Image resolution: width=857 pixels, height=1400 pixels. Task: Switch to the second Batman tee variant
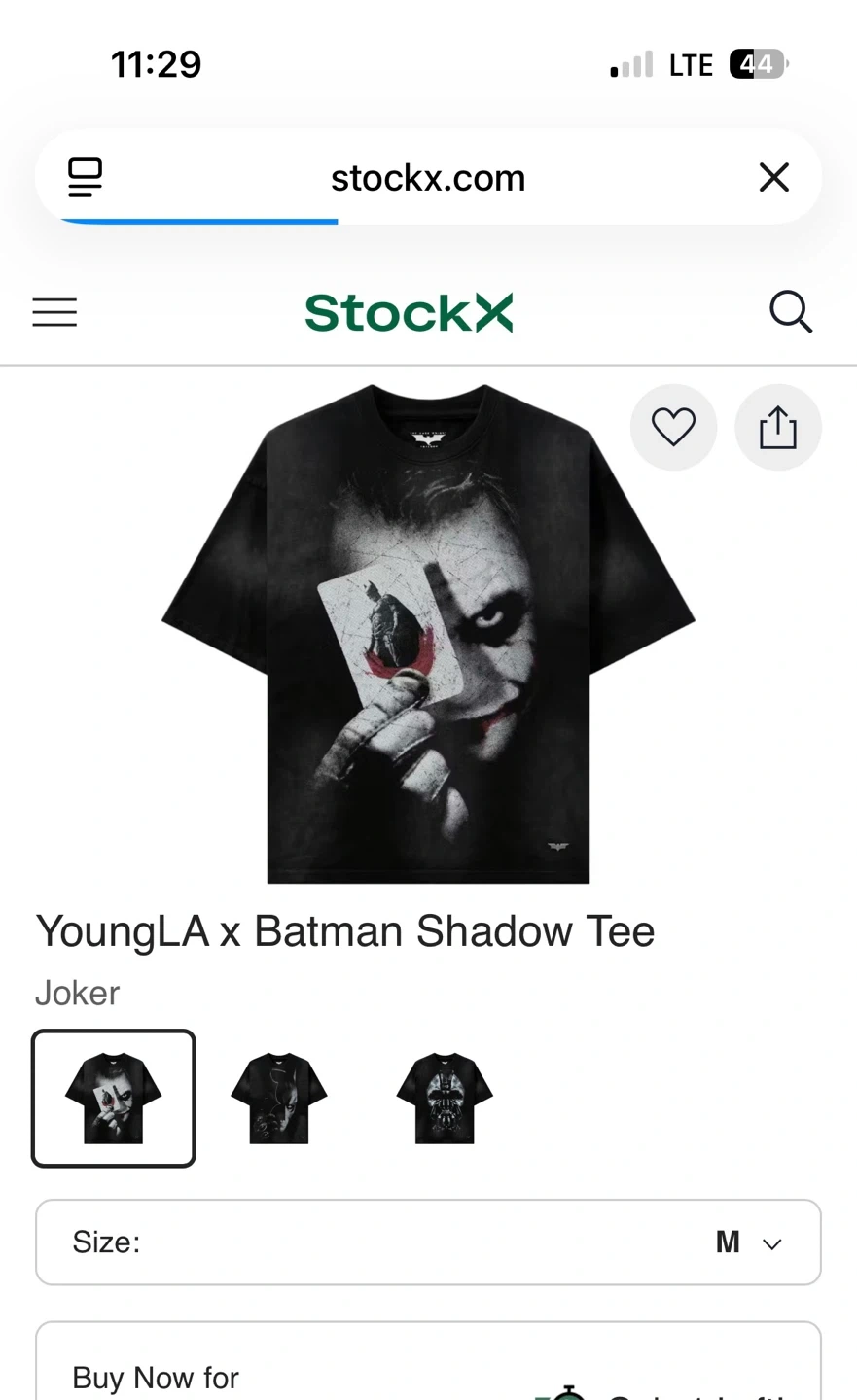click(x=279, y=1098)
